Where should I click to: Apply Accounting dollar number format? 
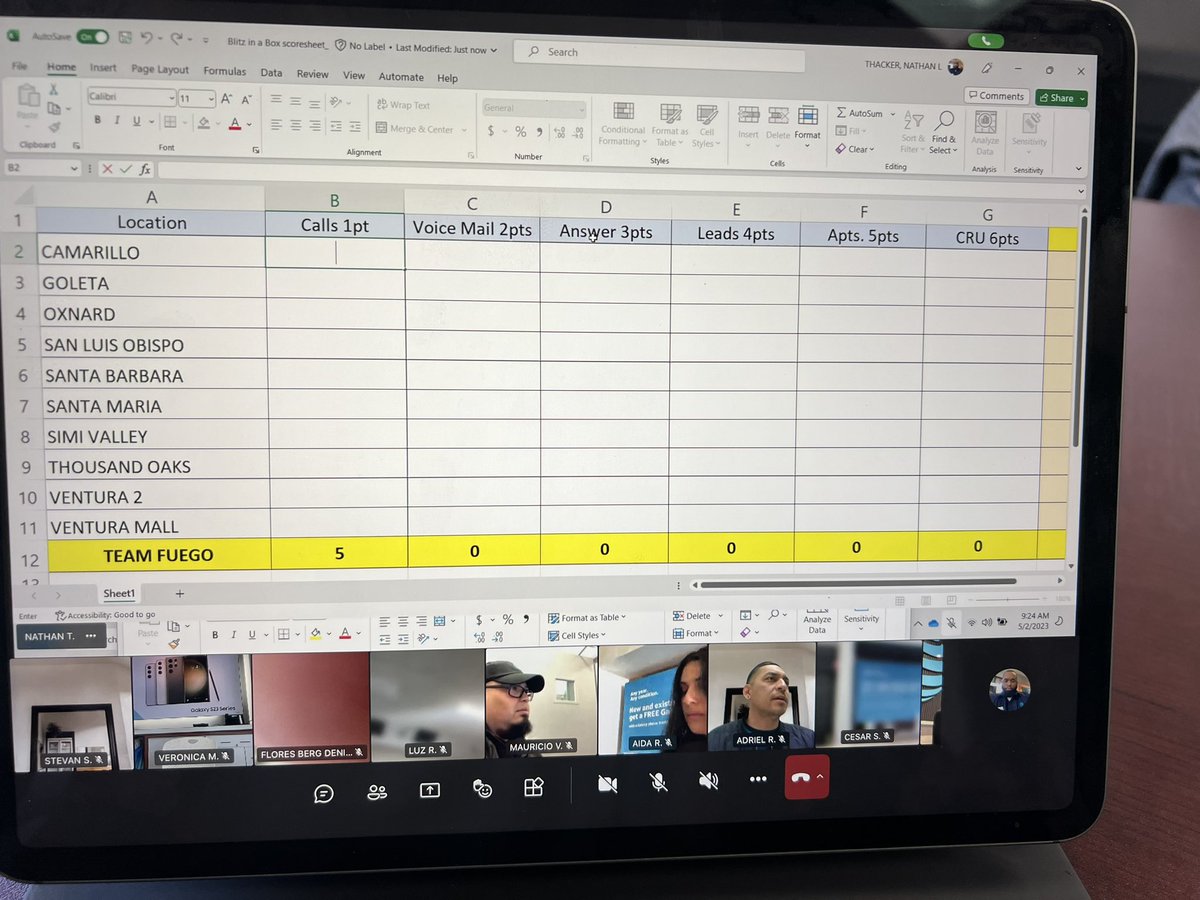491,131
